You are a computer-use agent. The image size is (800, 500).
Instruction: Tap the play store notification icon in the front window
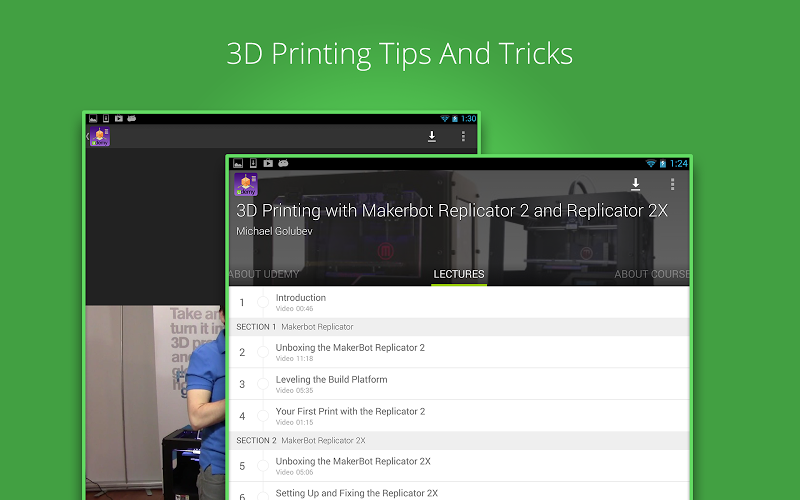pyautogui.click(x=268, y=163)
